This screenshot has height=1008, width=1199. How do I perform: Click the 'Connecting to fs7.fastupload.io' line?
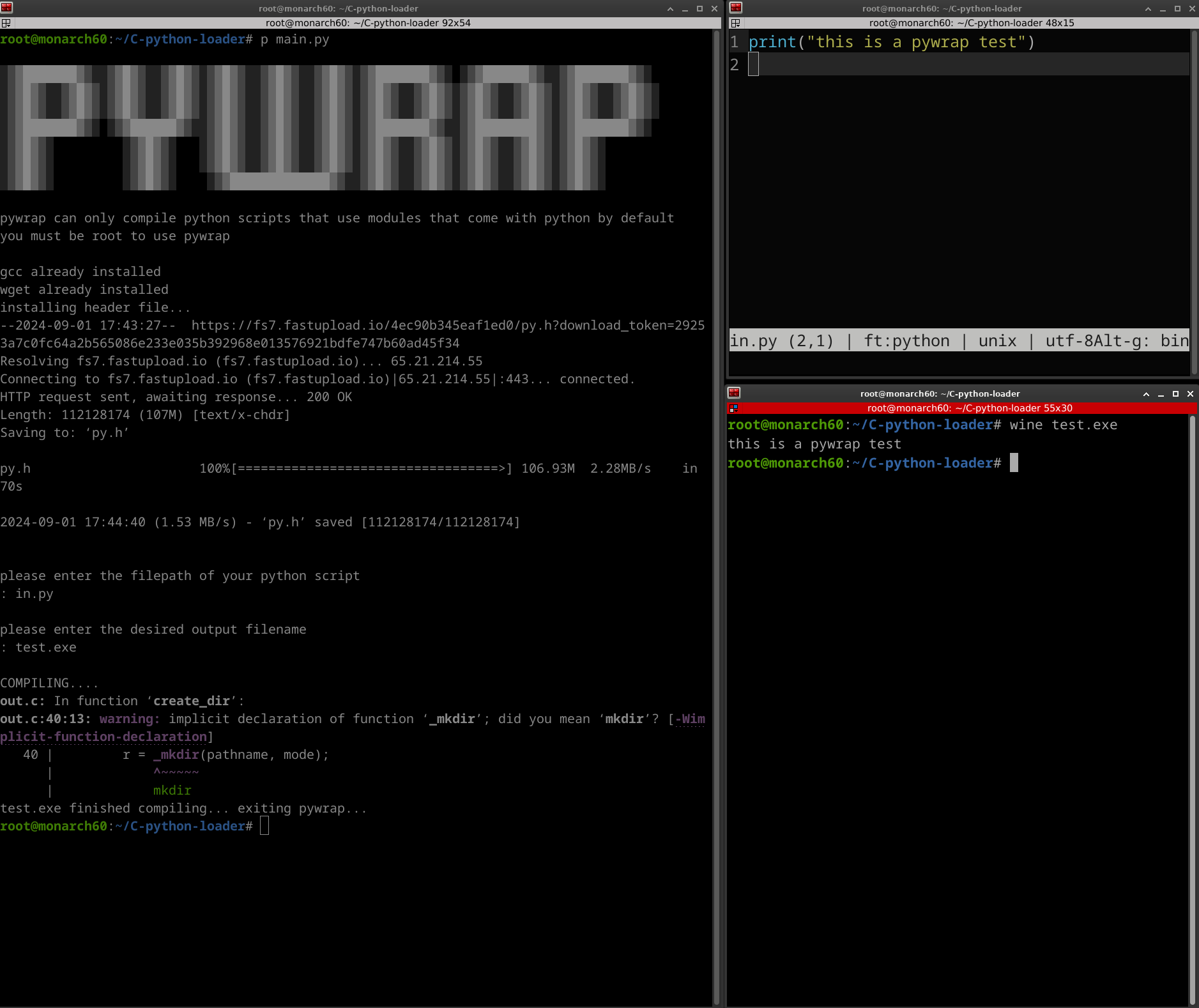click(x=317, y=379)
